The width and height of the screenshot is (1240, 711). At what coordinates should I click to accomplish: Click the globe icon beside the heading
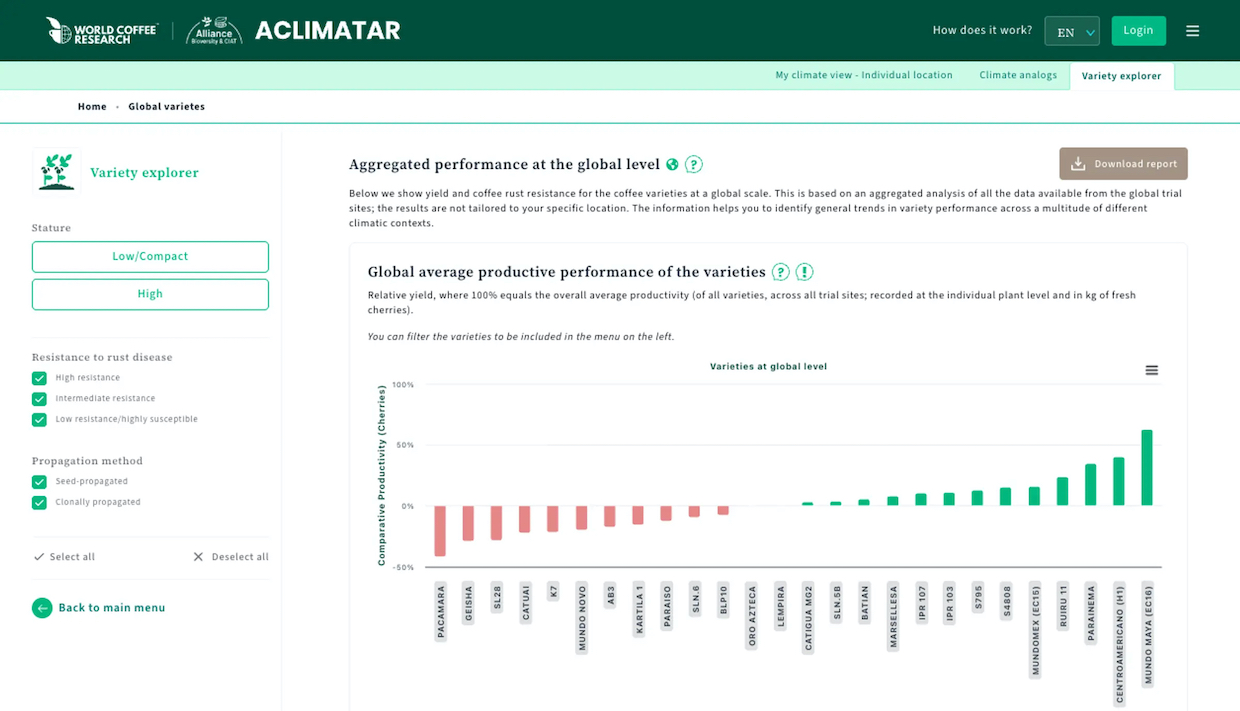click(672, 165)
